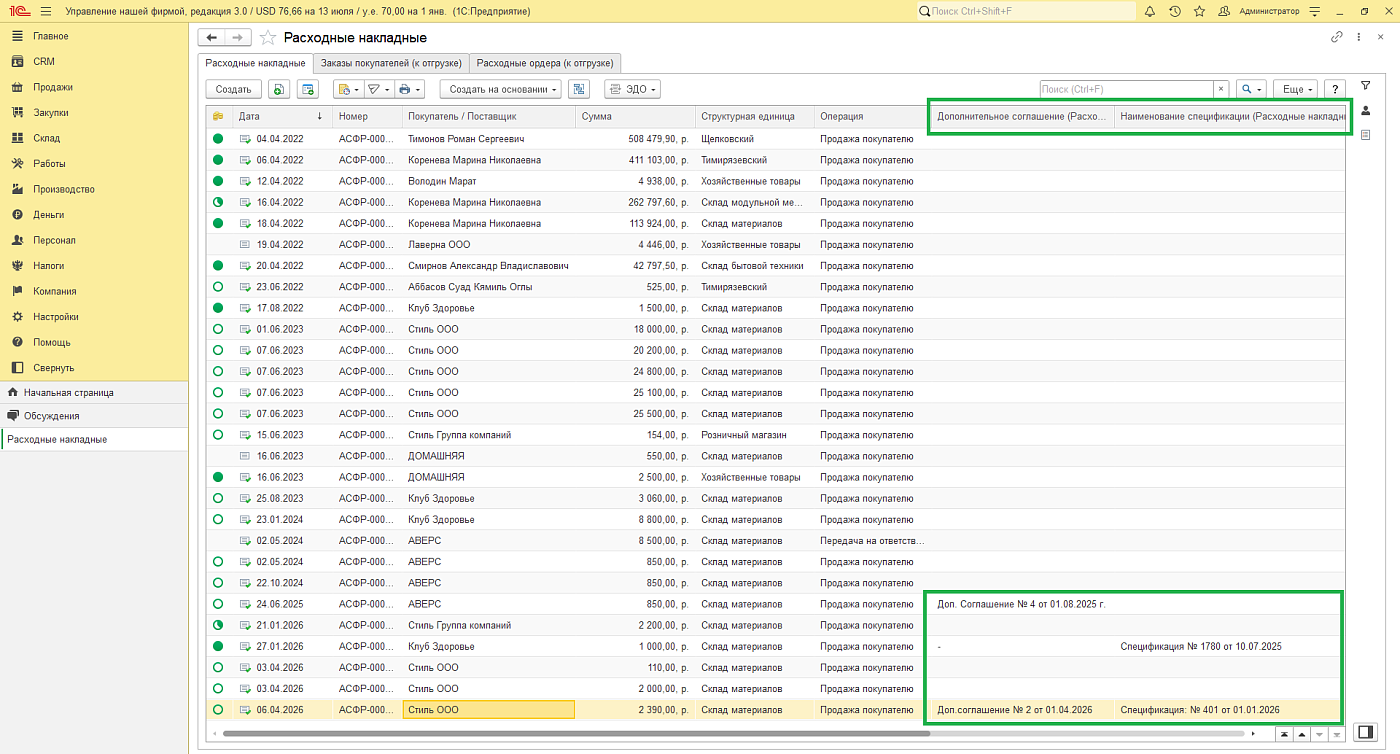Sort by the Дата column header
This screenshot has width=1400, height=754.
(282, 116)
